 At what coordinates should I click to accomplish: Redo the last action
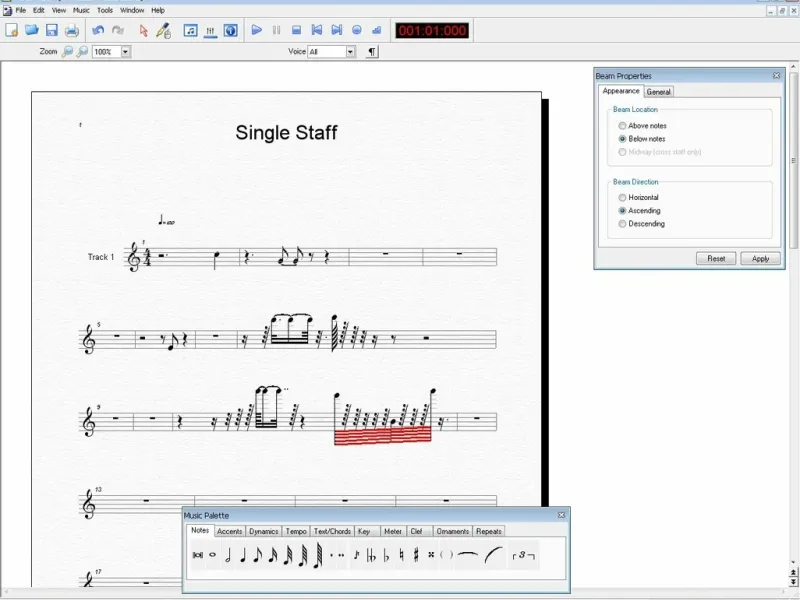[118, 31]
